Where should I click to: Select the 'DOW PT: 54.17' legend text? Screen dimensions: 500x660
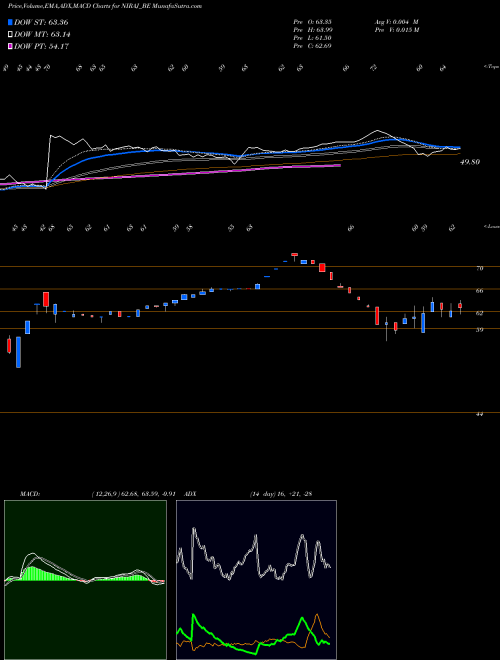(41, 46)
